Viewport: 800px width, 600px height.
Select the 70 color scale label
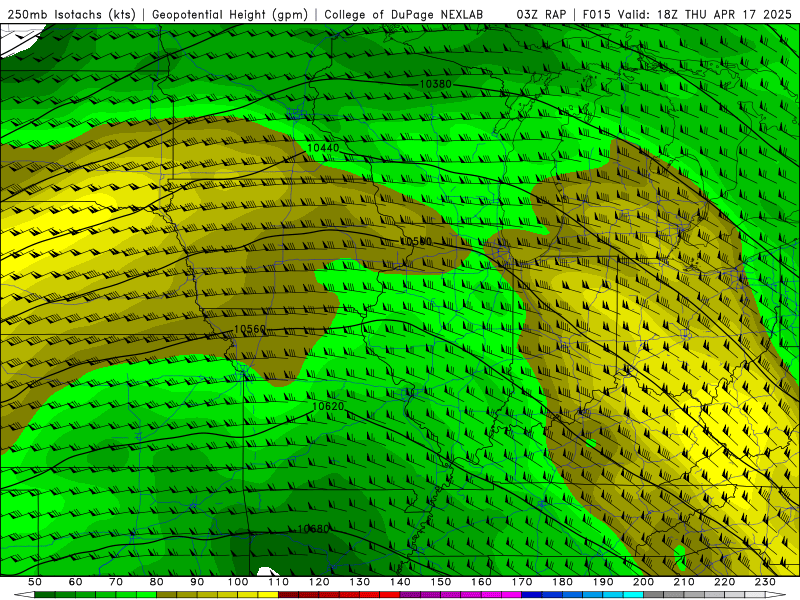[116, 582]
